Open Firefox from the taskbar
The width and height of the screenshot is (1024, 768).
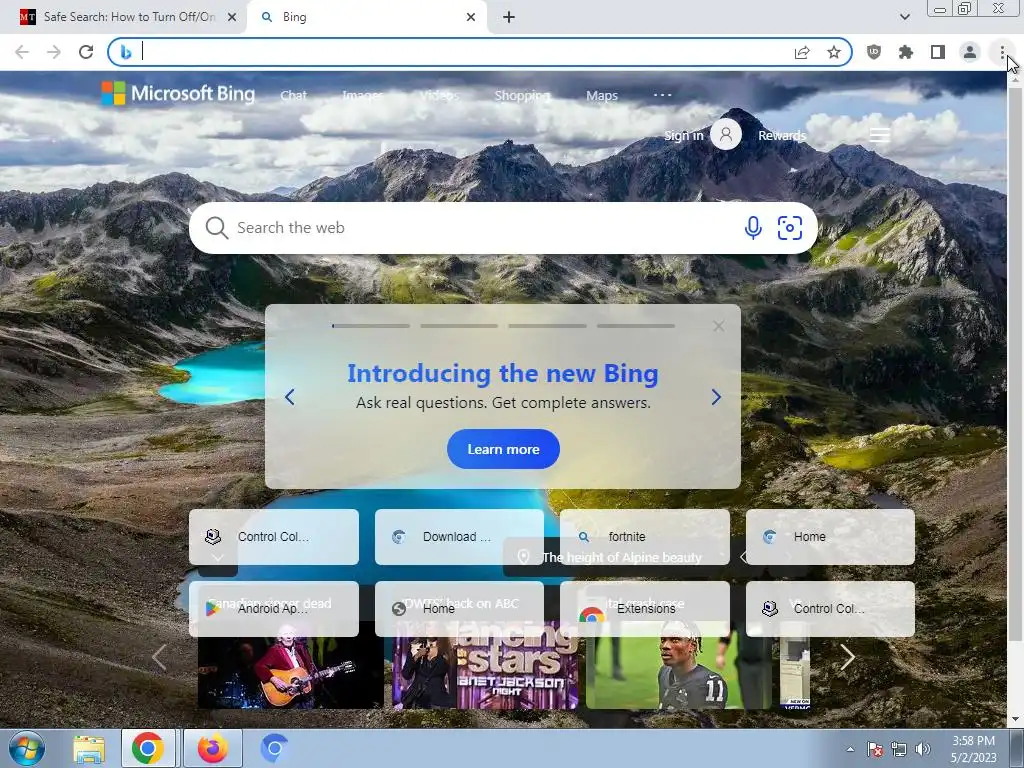[213, 748]
